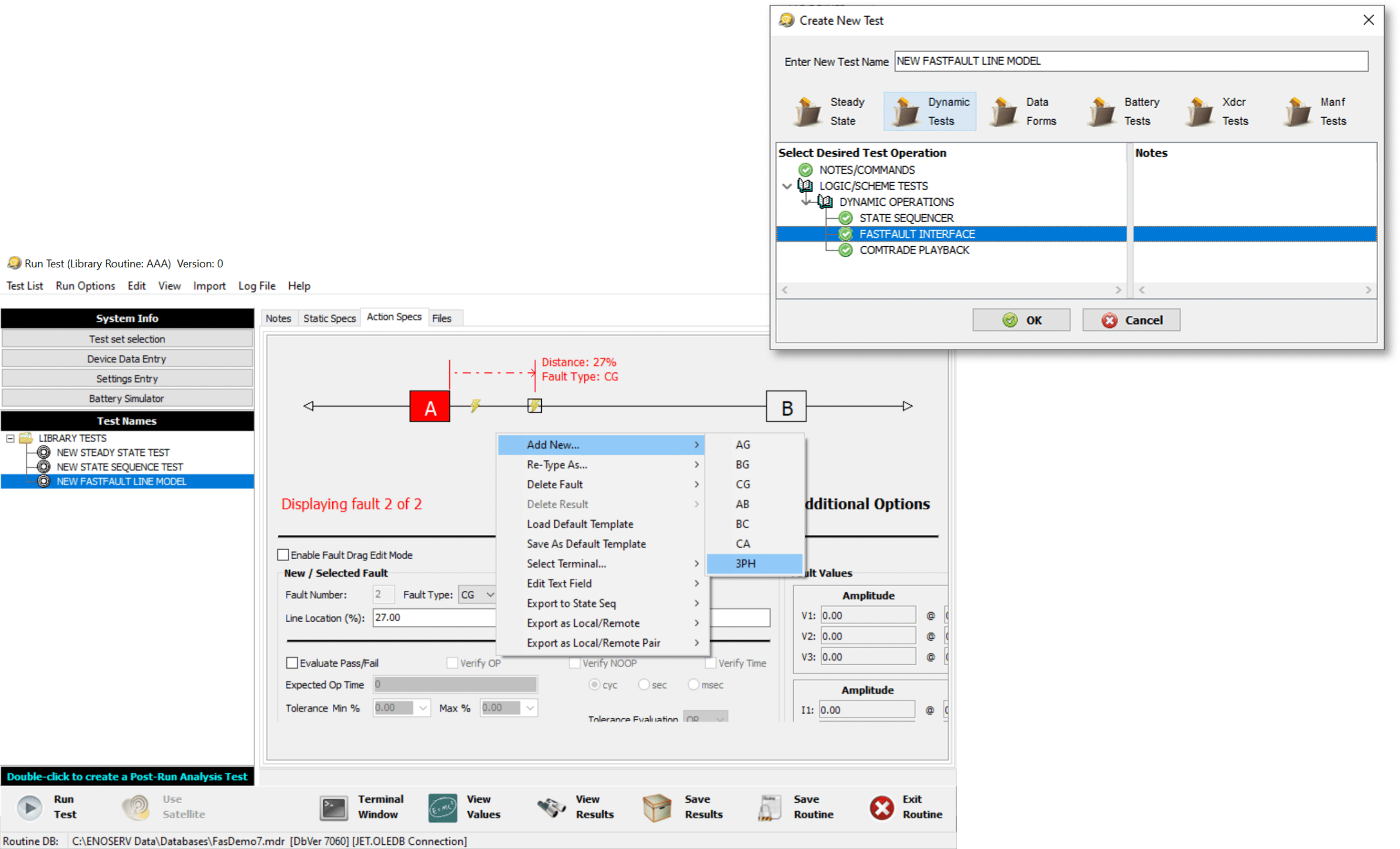Click Cancel in Create New Test
The image size is (1400, 849).
click(1131, 320)
